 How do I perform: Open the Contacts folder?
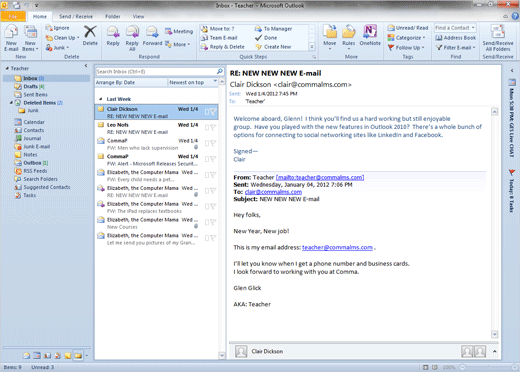tap(29, 130)
